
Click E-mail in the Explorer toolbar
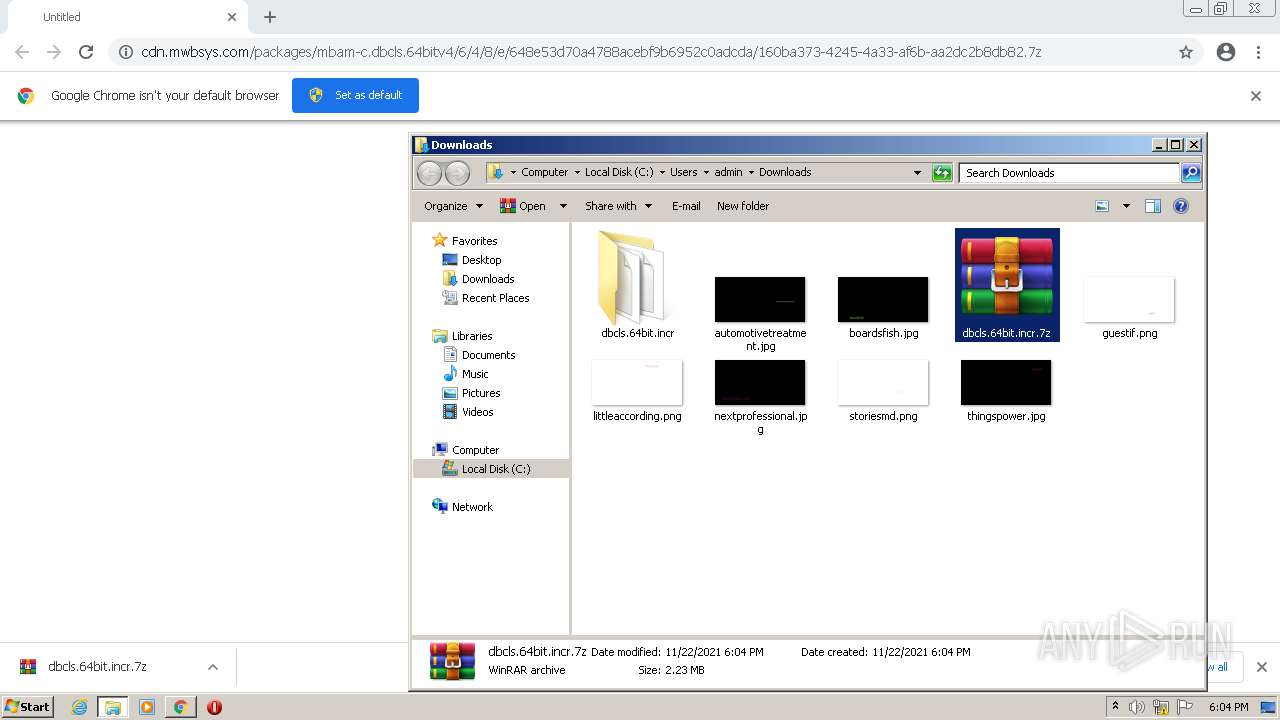pyautogui.click(x=686, y=206)
